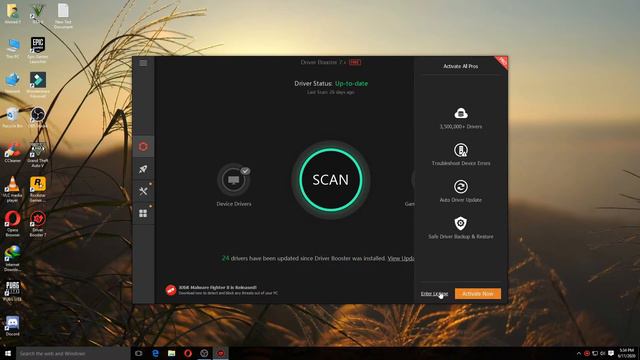640x360 pixels.
Task: Click the 3,500,000+ Drivers database icon
Action: pos(461,113)
